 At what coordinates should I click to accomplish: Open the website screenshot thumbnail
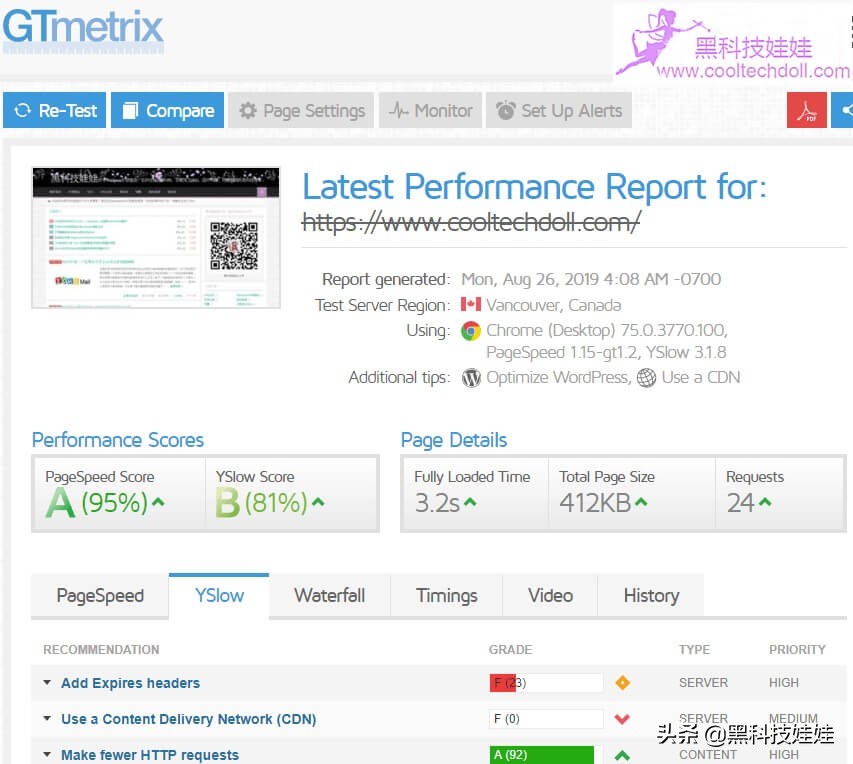(156, 238)
